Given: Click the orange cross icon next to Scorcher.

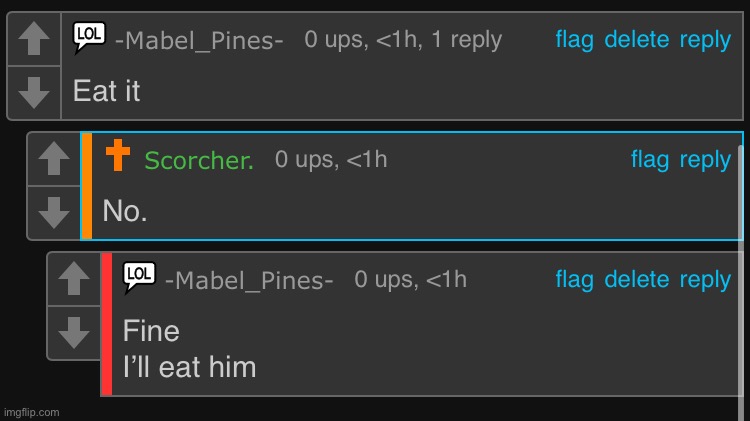Looking at the screenshot, I should pyautogui.click(x=118, y=155).
